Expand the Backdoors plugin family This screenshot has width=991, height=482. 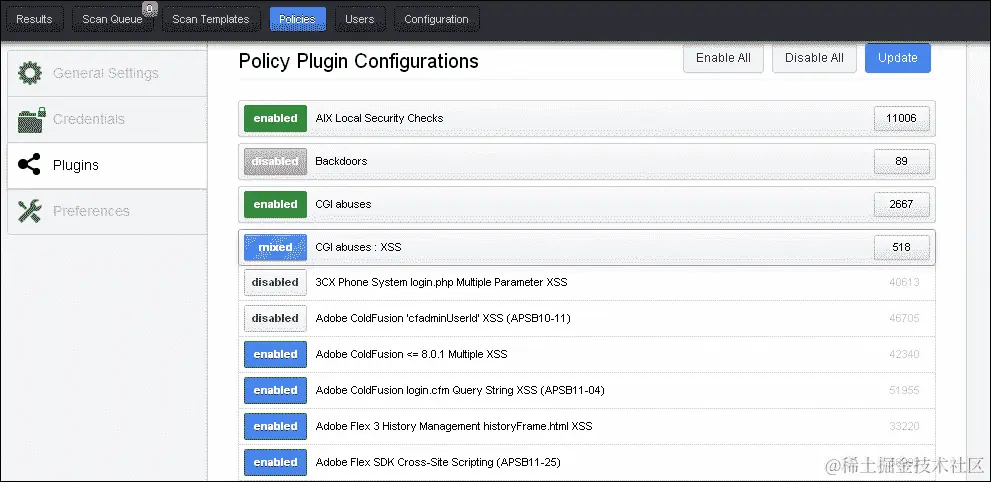(587, 161)
